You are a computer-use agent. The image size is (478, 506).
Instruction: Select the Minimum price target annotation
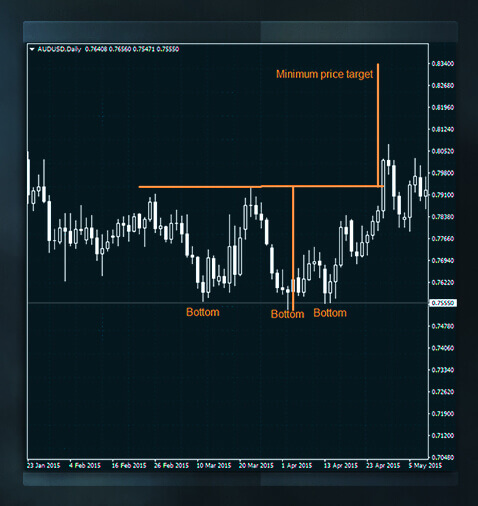[x=324, y=74]
